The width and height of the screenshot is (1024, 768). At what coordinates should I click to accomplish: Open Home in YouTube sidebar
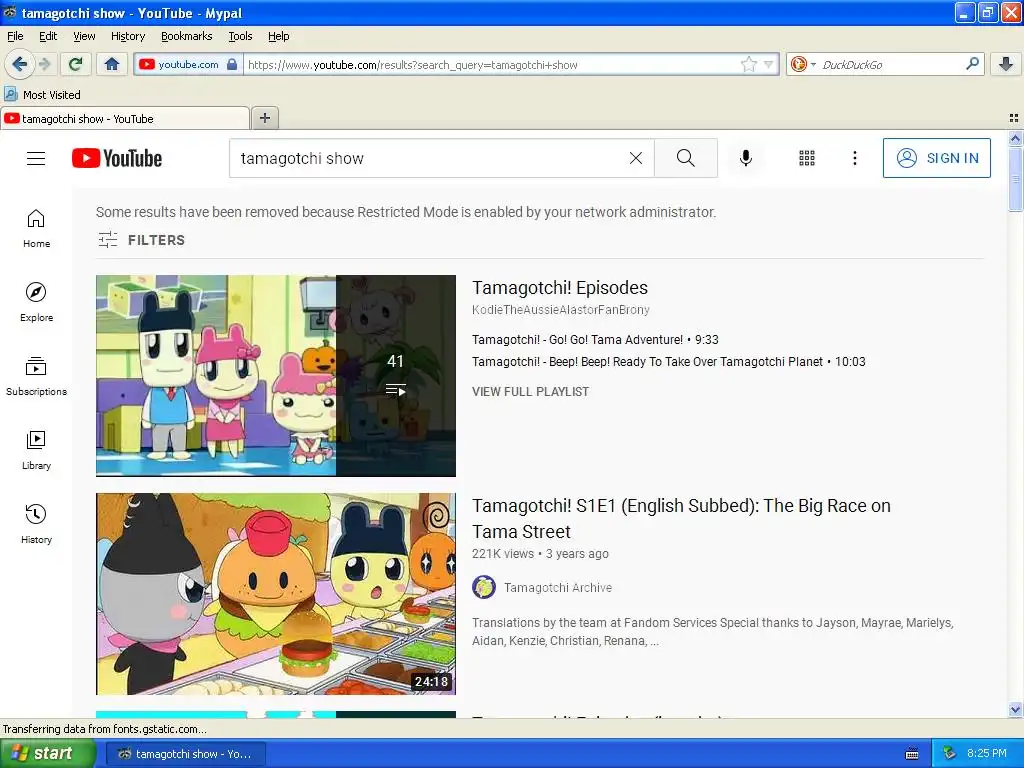click(37, 229)
